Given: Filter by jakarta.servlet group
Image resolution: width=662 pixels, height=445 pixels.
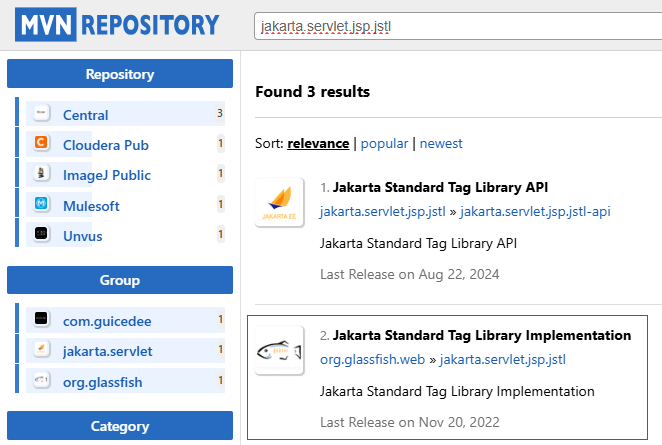Looking at the screenshot, I should coord(108,351).
